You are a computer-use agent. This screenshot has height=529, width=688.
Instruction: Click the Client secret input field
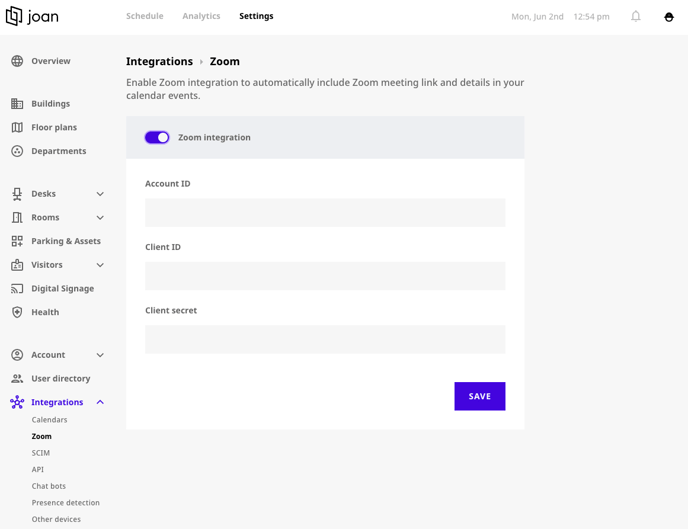click(x=325, y=340)
